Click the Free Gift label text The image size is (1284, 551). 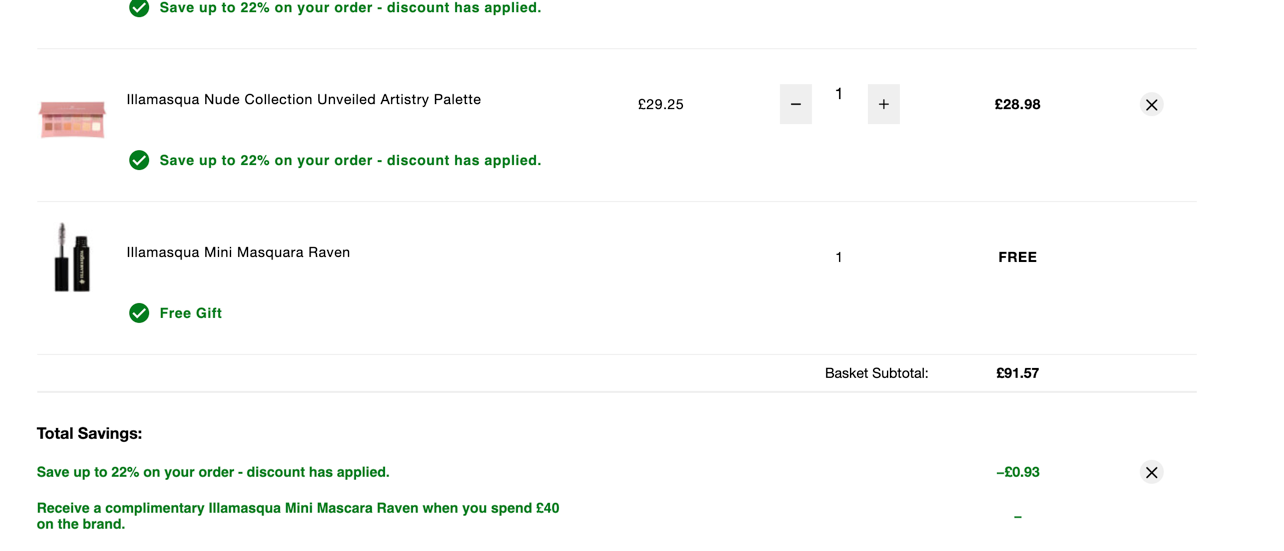(191, 313)
